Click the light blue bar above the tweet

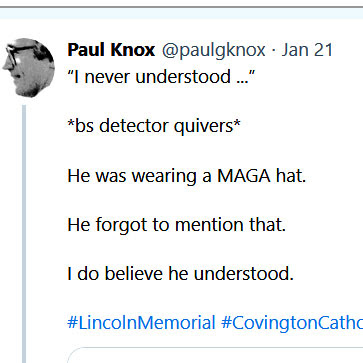point(181,14)
